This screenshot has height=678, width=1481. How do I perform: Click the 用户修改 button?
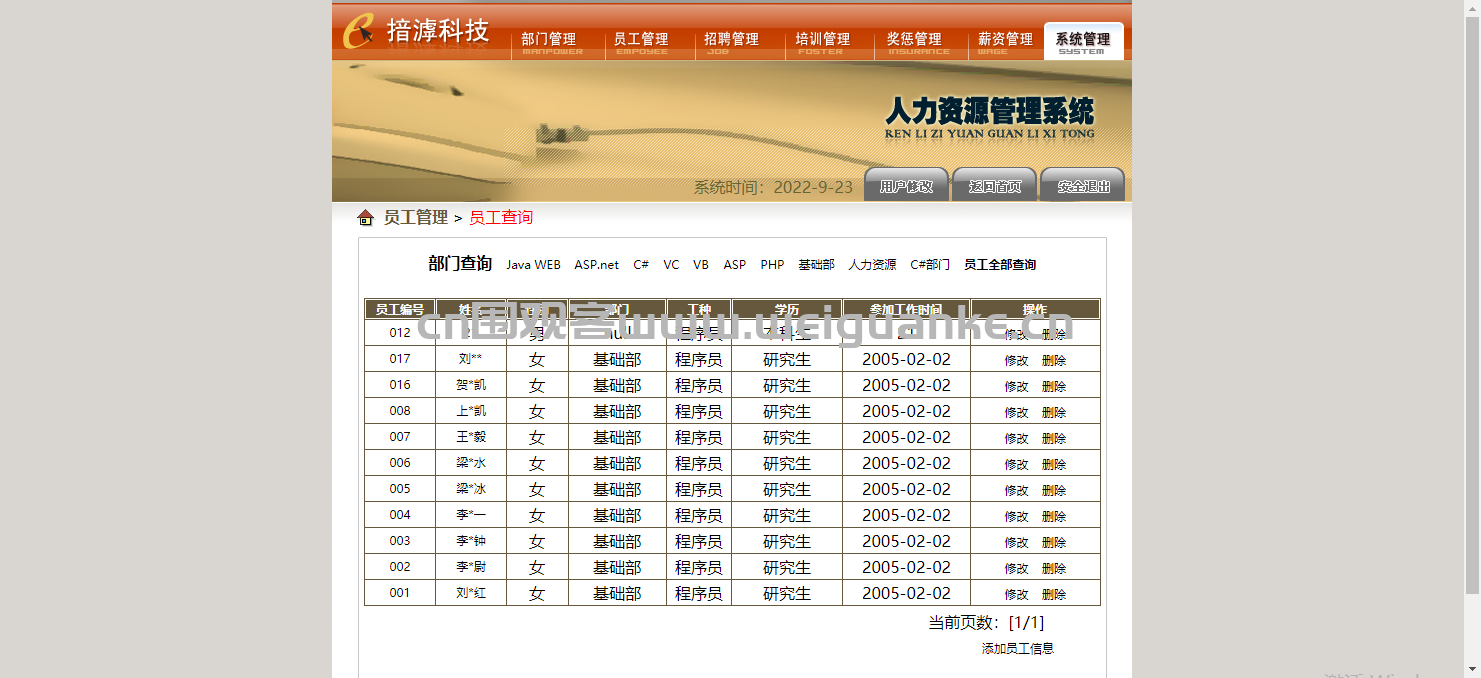(906, 185)
